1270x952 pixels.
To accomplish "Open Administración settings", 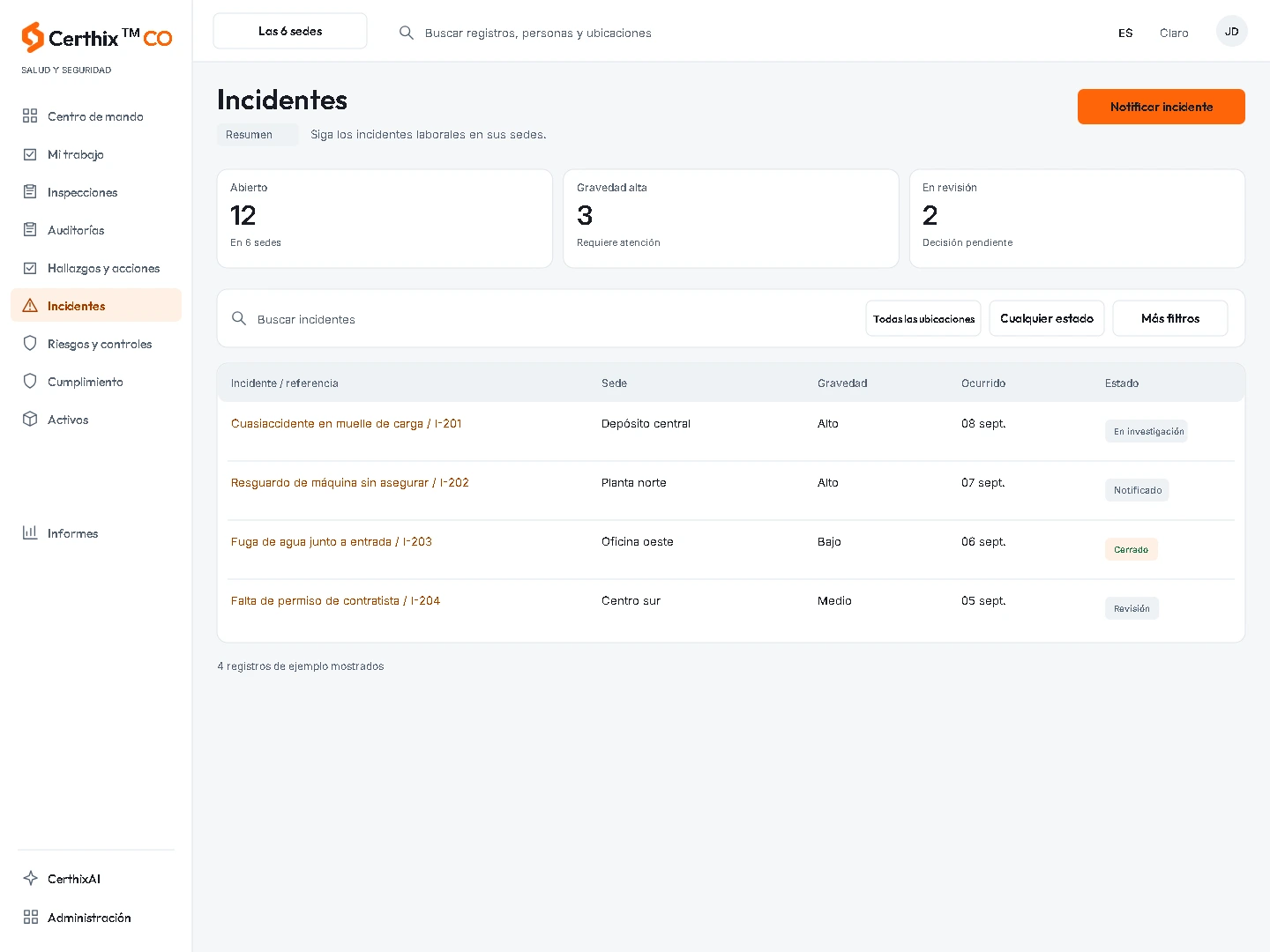I will pyautogui.click(x=96, y=918).
